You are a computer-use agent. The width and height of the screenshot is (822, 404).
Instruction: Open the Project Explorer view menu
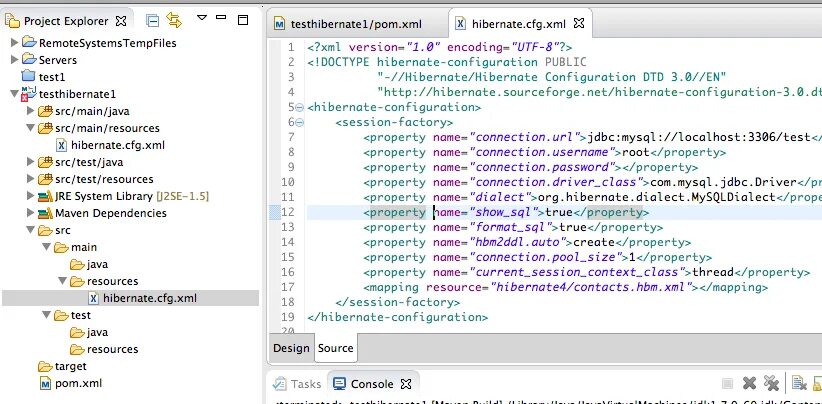point(202,18)
